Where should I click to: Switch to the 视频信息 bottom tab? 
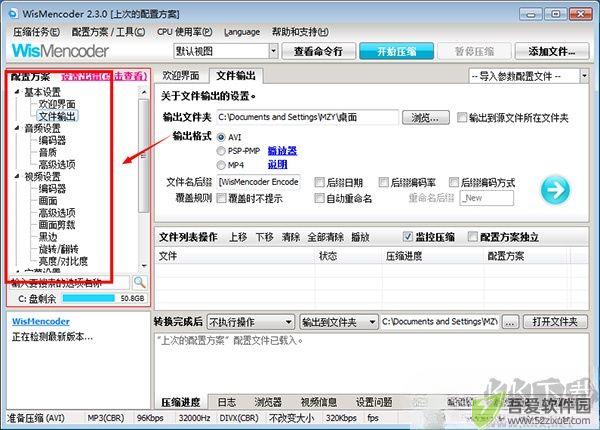318,402
